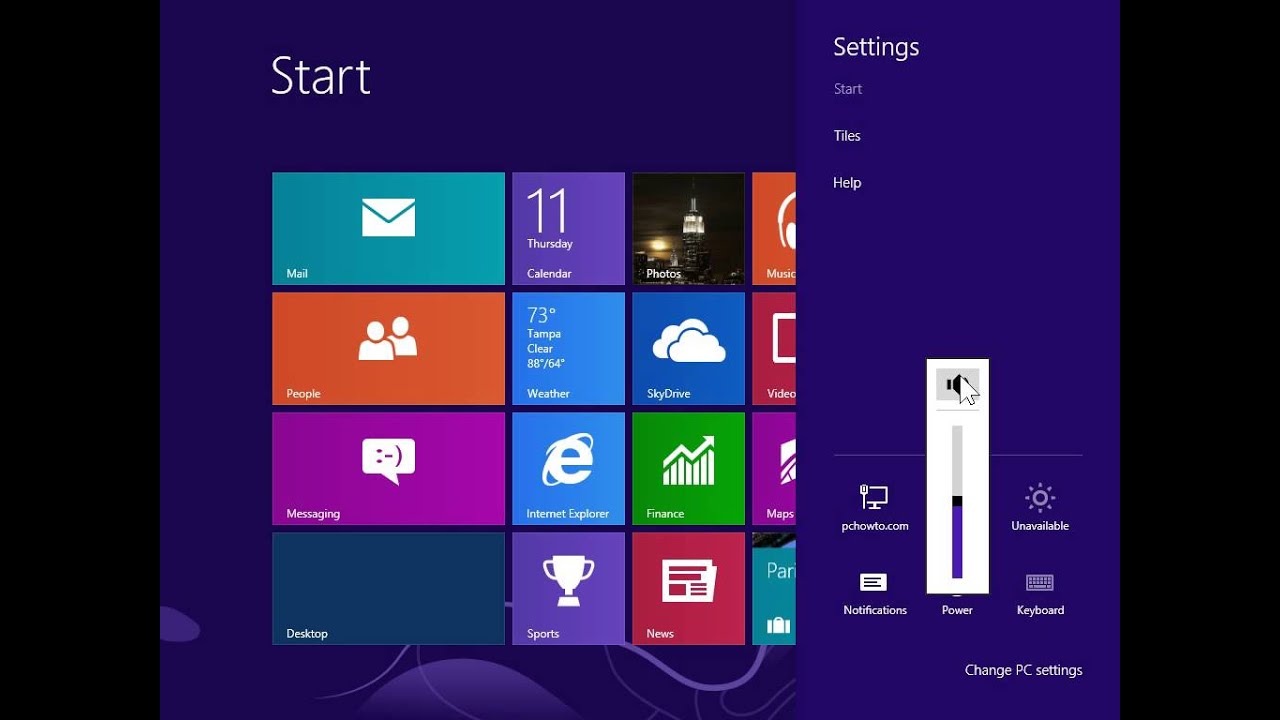Screen dimensions: 1280x720
Task: Open the Weather tile for Tampa
Action: coord(568,349)
